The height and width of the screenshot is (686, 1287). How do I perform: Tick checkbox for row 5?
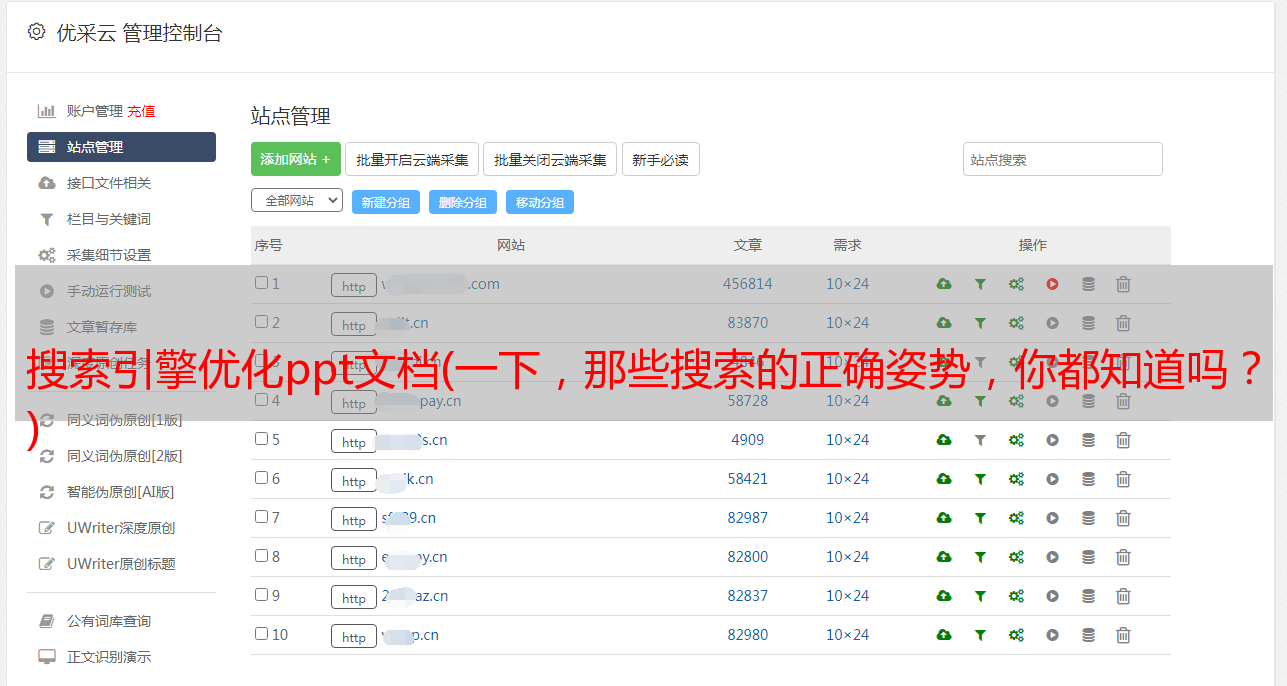coord(261,439)
